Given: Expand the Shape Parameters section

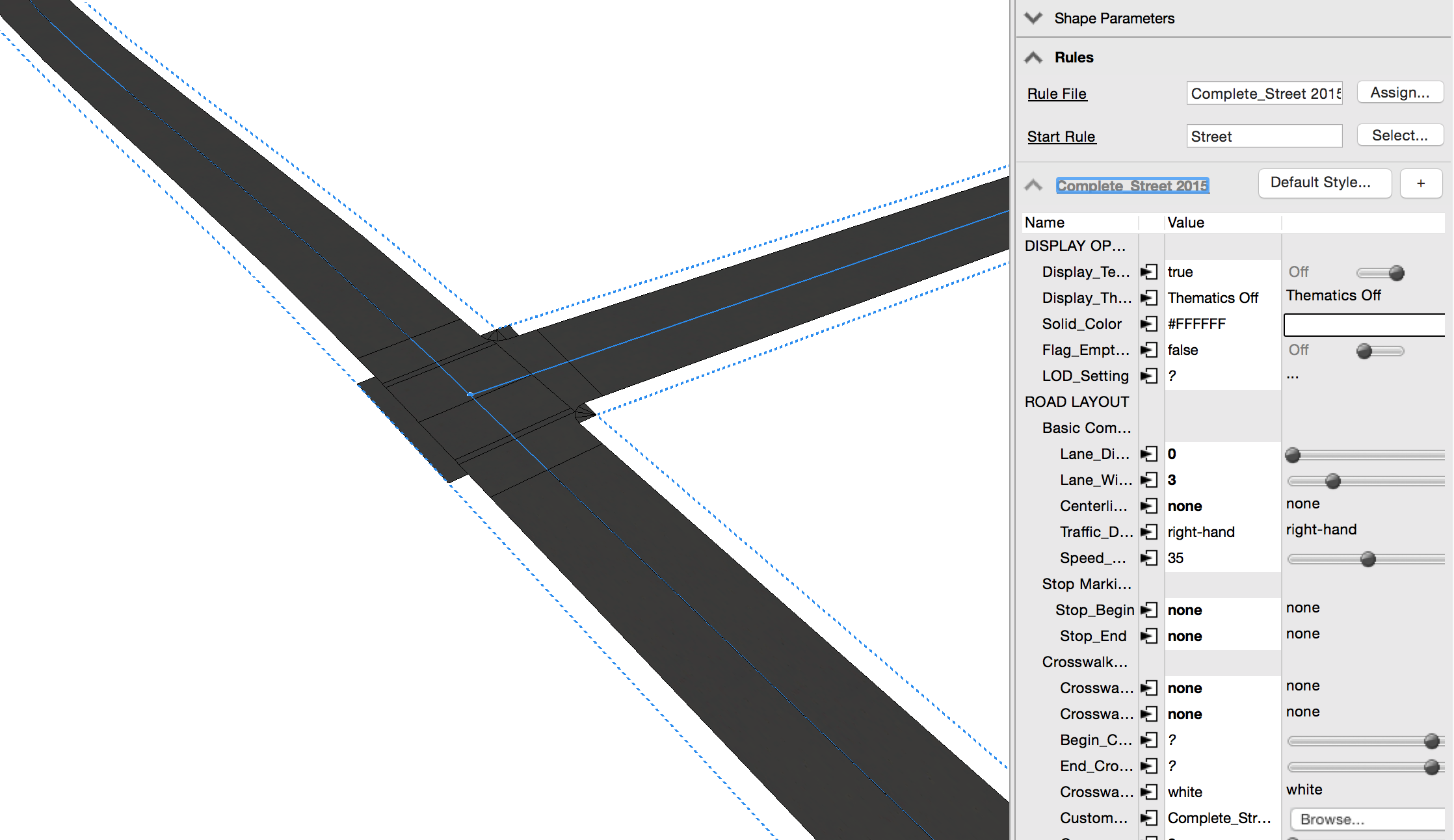Looking at the screenshot, I should point(1033,18).
